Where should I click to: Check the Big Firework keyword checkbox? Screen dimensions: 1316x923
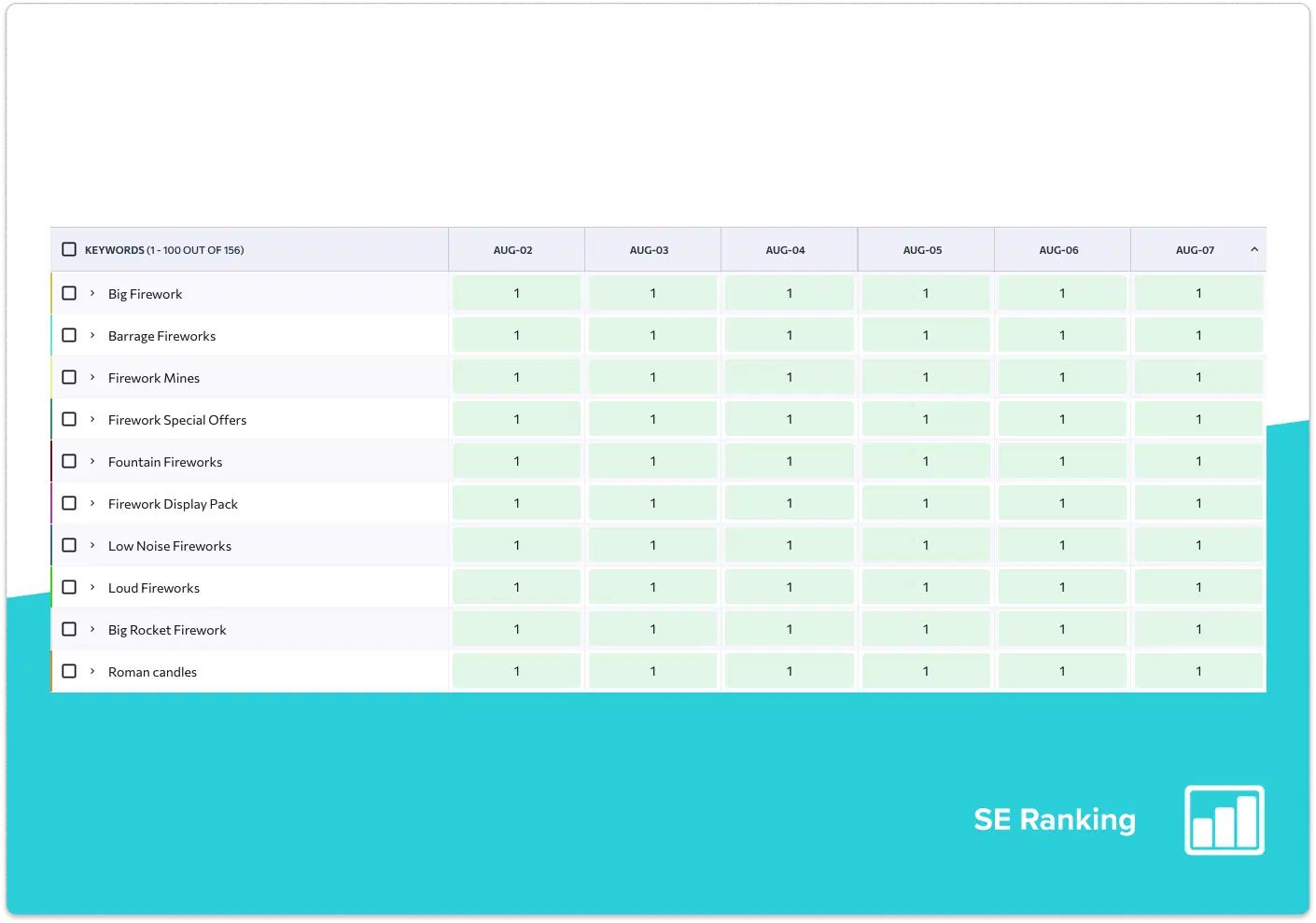tap(69, 293)
